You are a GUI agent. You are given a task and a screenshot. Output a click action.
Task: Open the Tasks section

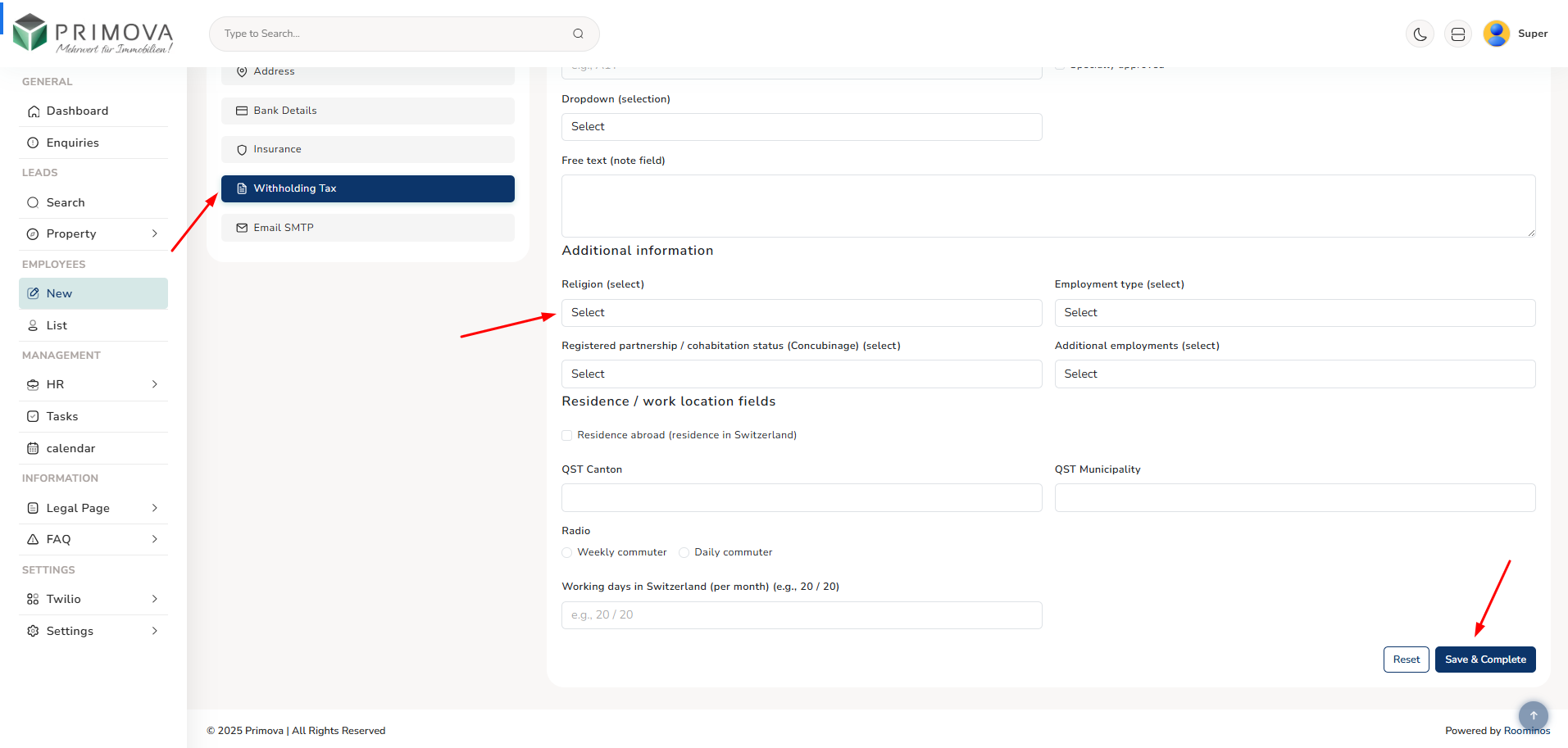click(61, 416)
